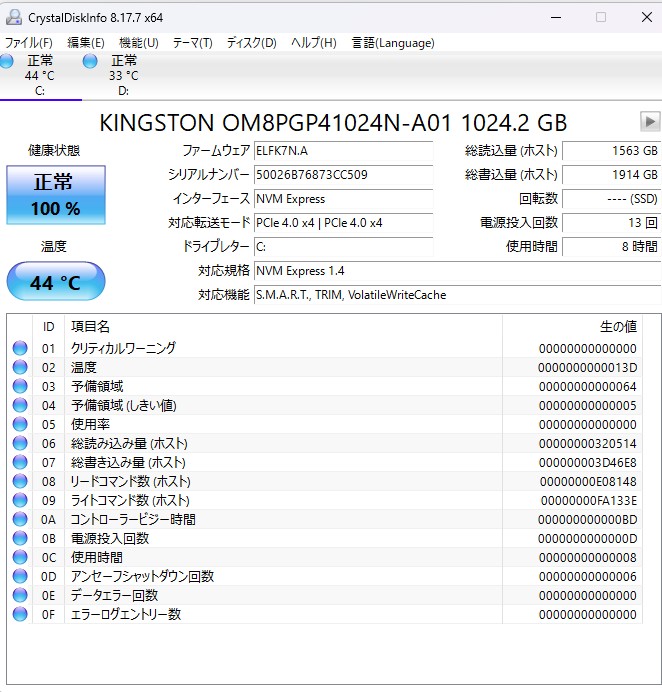Select raw value 000000003D46E8

587,462
